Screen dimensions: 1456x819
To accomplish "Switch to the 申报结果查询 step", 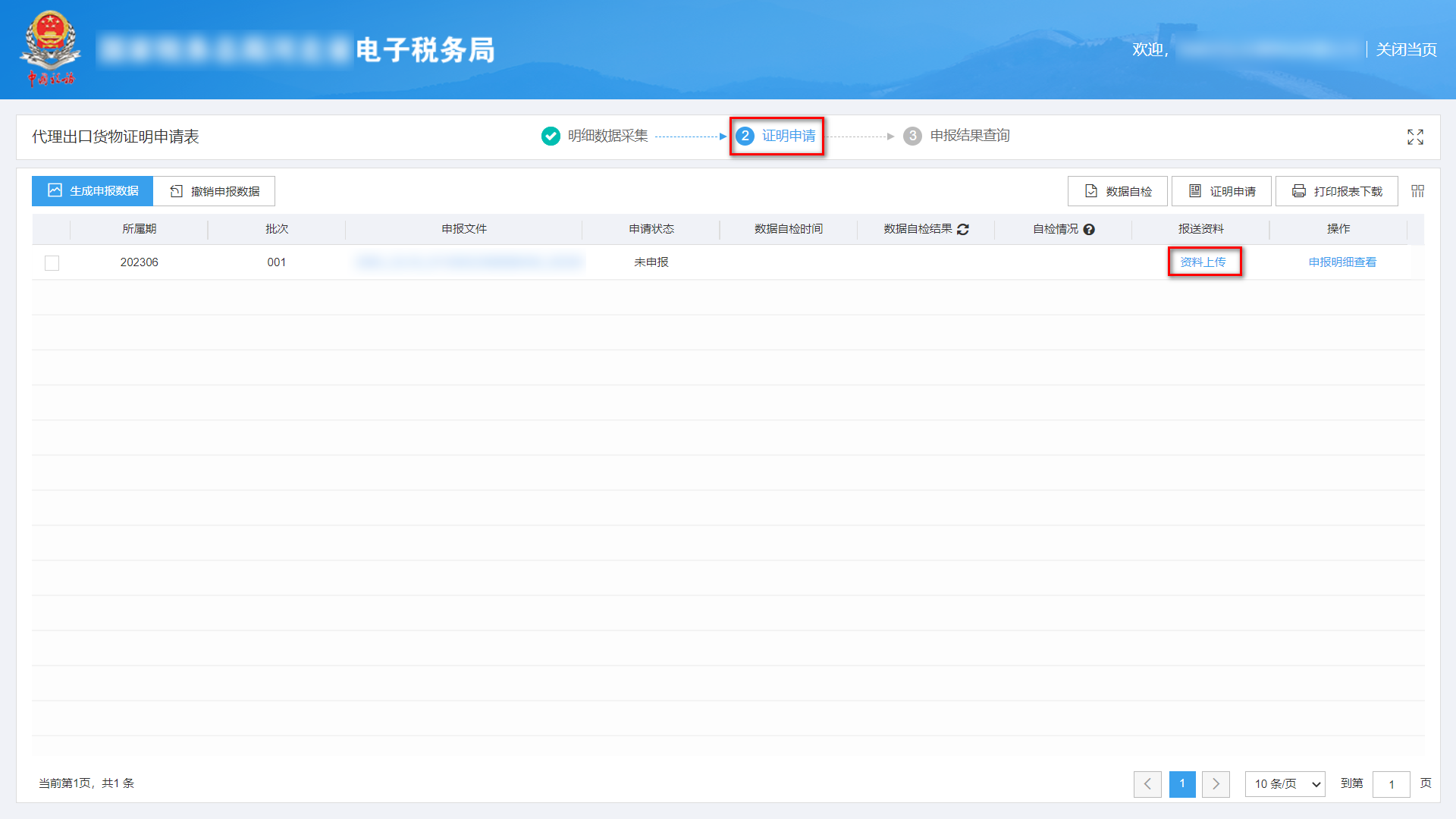I will coord(973,136).
